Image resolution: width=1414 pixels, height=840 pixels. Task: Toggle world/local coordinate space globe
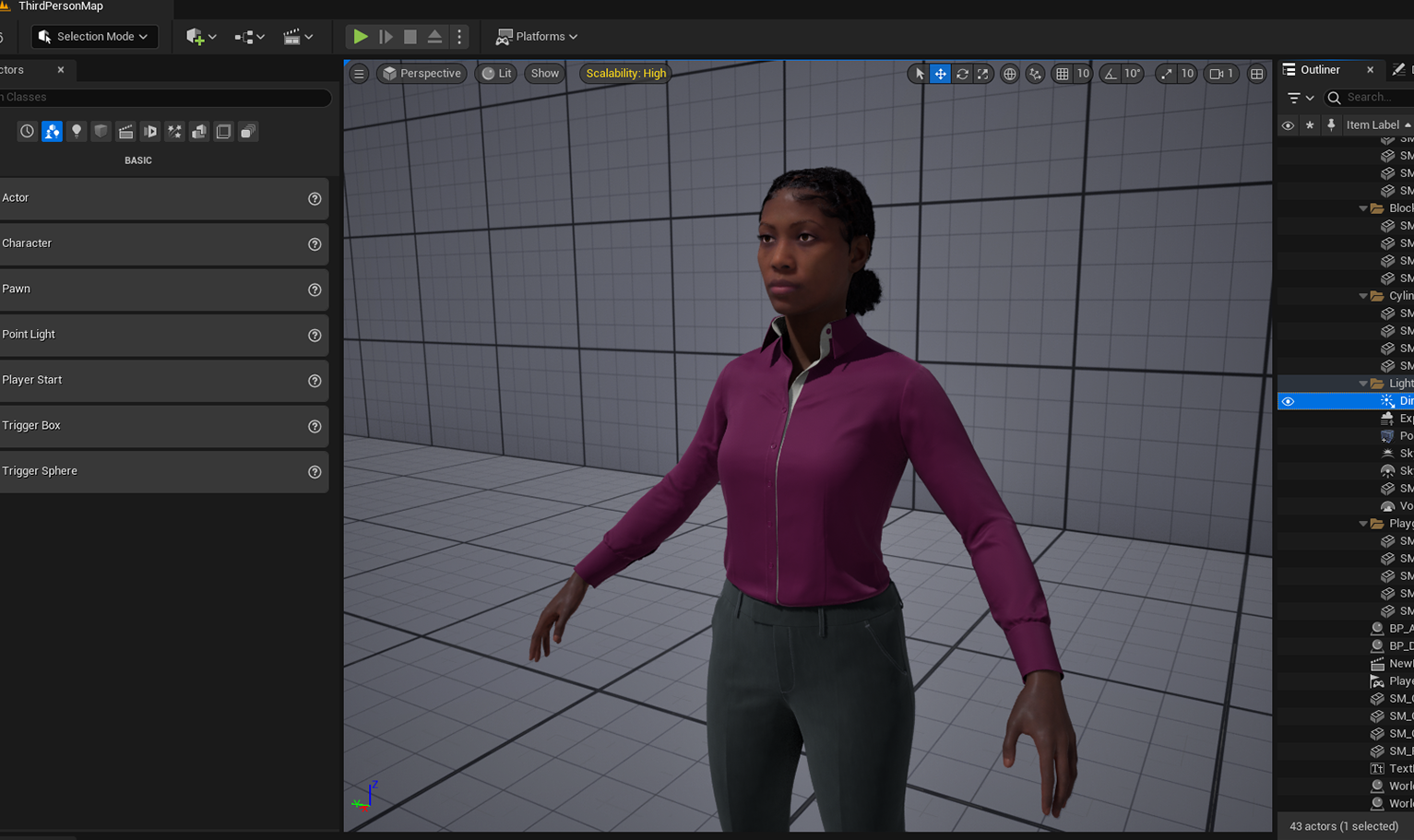point(1010,74)
